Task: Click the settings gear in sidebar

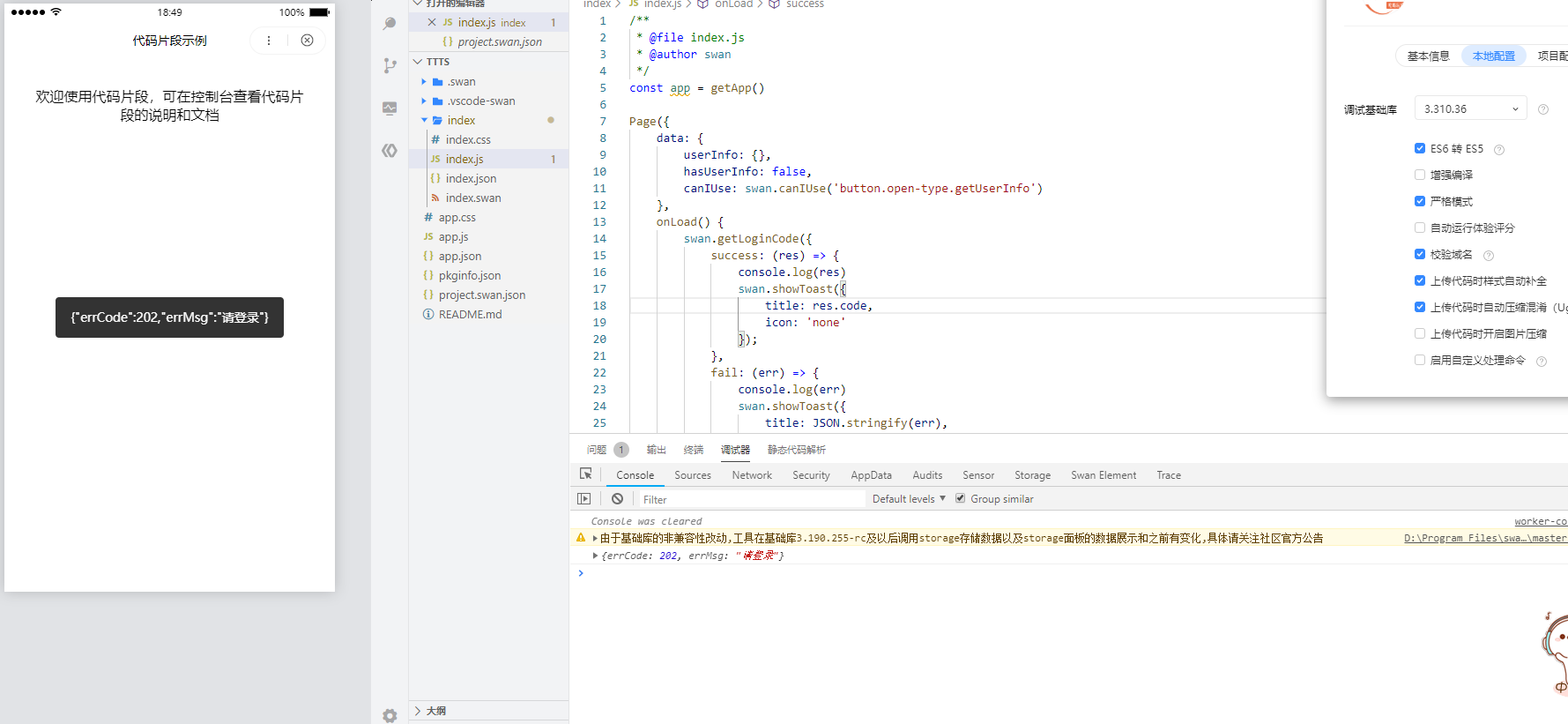Action: point(390,715)
